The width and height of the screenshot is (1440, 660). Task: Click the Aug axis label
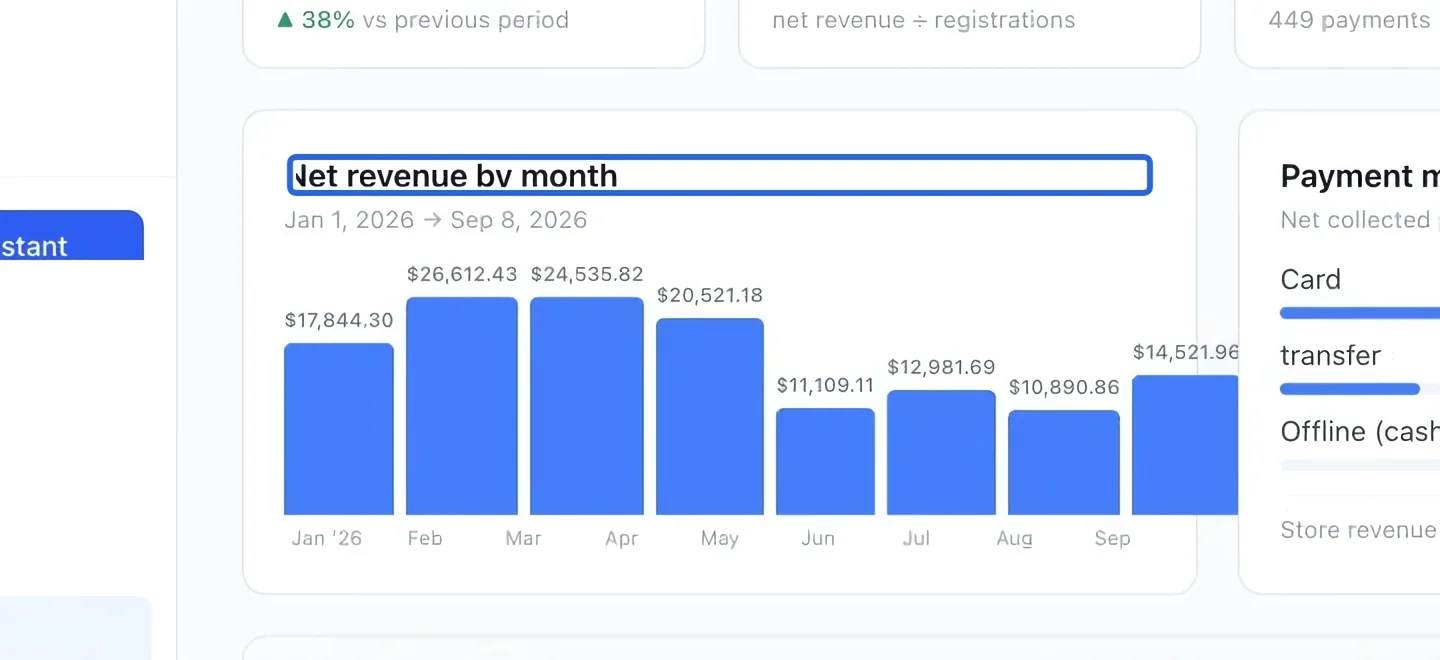[1015, 539]
